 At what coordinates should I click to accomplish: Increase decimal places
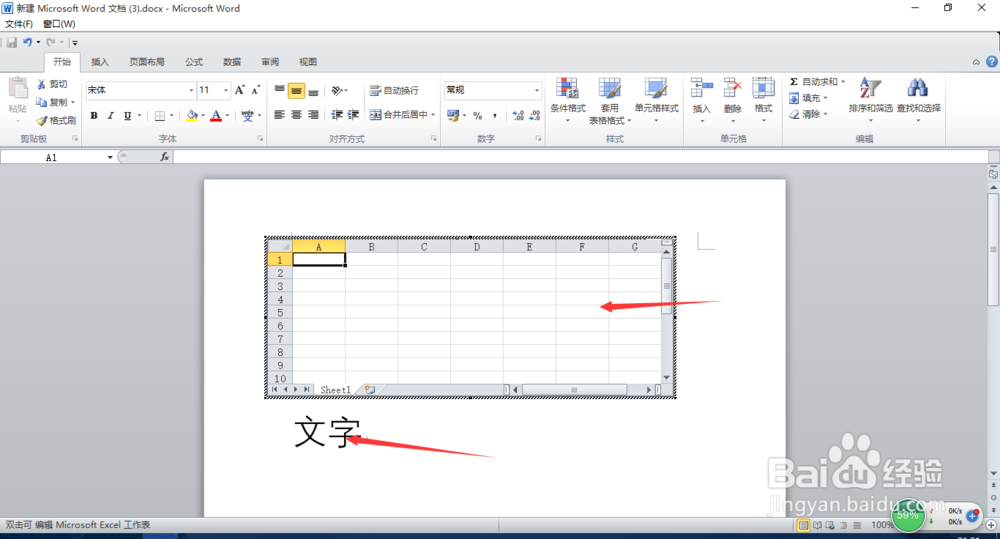point(518,115)
